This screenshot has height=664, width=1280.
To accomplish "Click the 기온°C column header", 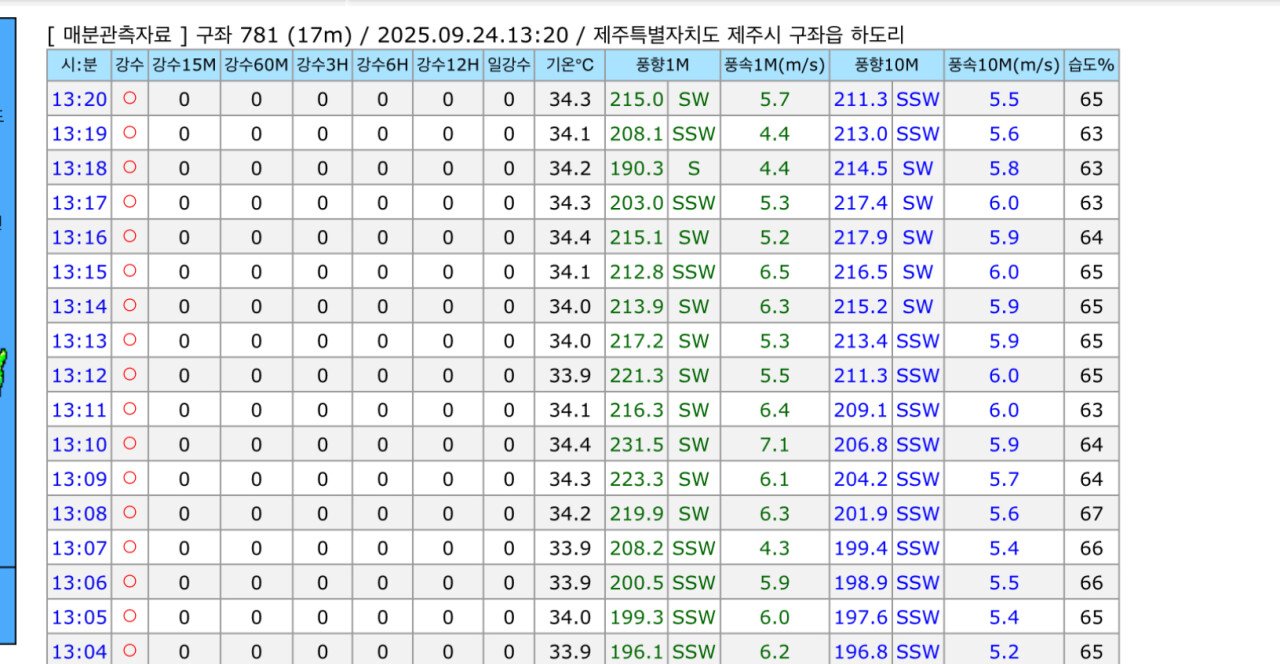I will pyautogui.click(x=569, y=64).
